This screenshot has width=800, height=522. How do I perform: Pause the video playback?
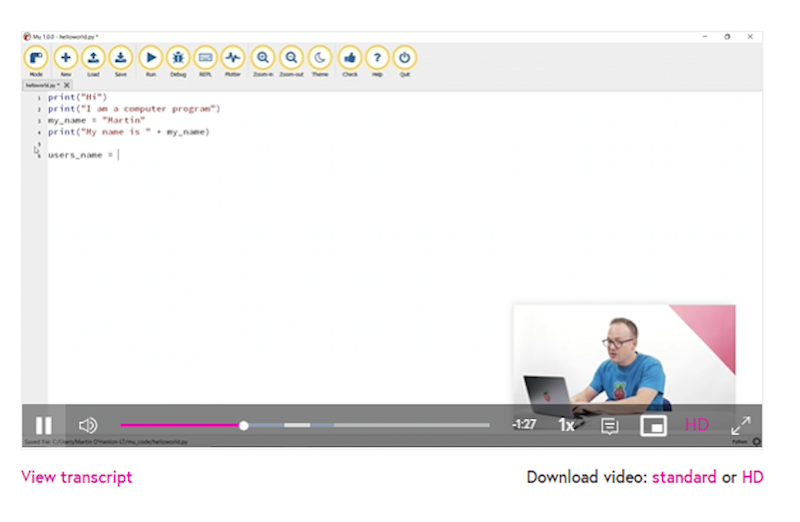44,425
